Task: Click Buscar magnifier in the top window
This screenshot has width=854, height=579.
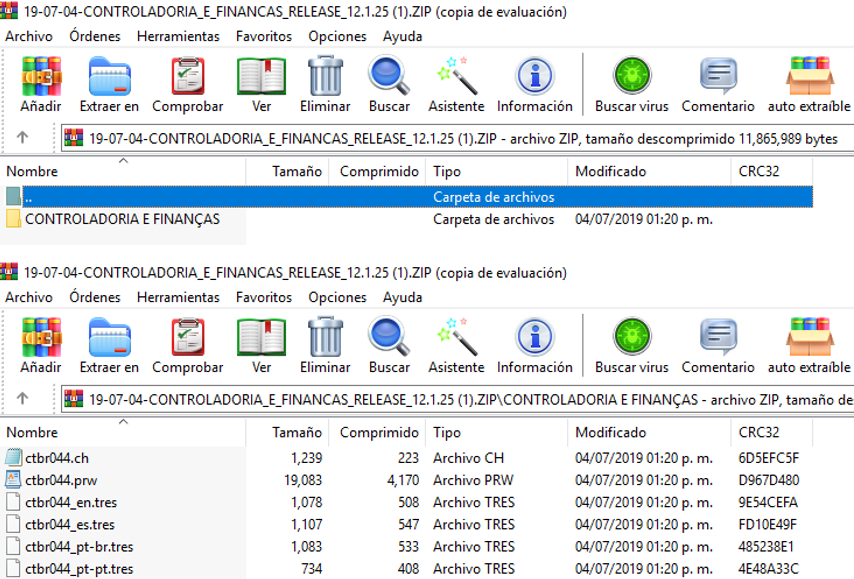Action: (389, 77)
